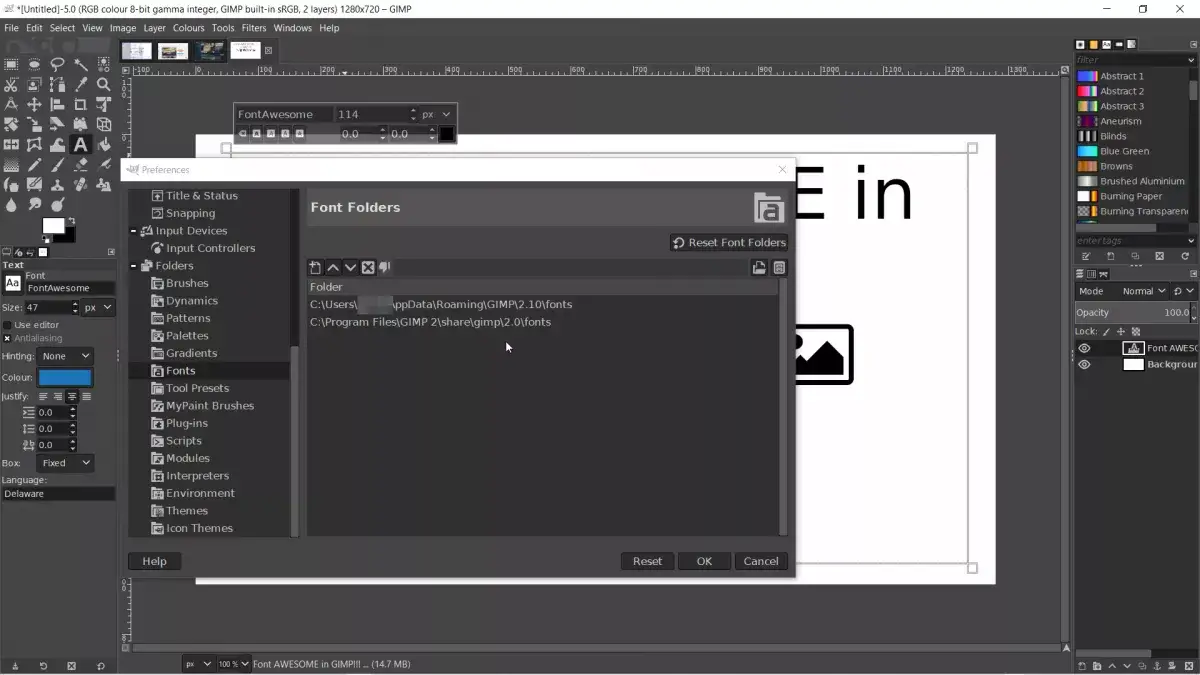
Task: Collapse the Folders tree node
Action: [134, 266]
